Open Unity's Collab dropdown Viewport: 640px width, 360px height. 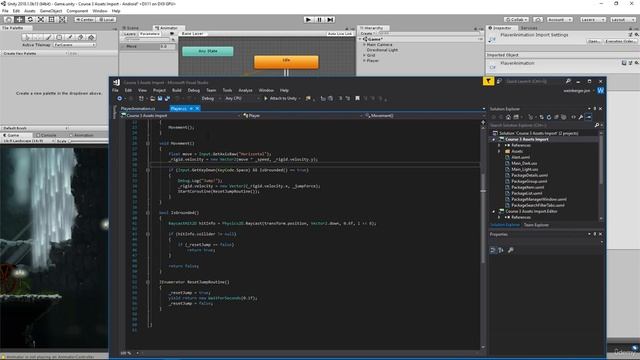[x=516, y=19]
